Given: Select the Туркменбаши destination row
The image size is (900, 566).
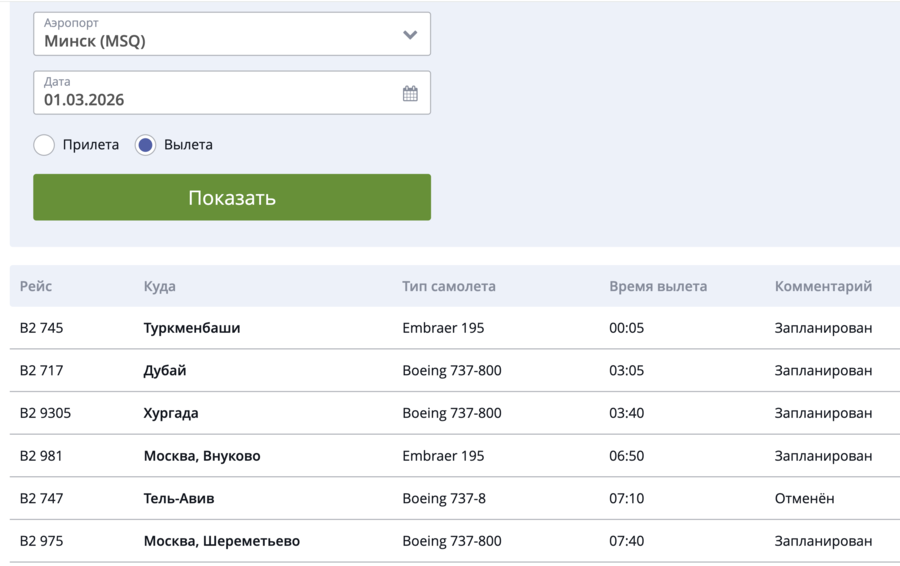Looking at the screenshot, I should 192,328.
